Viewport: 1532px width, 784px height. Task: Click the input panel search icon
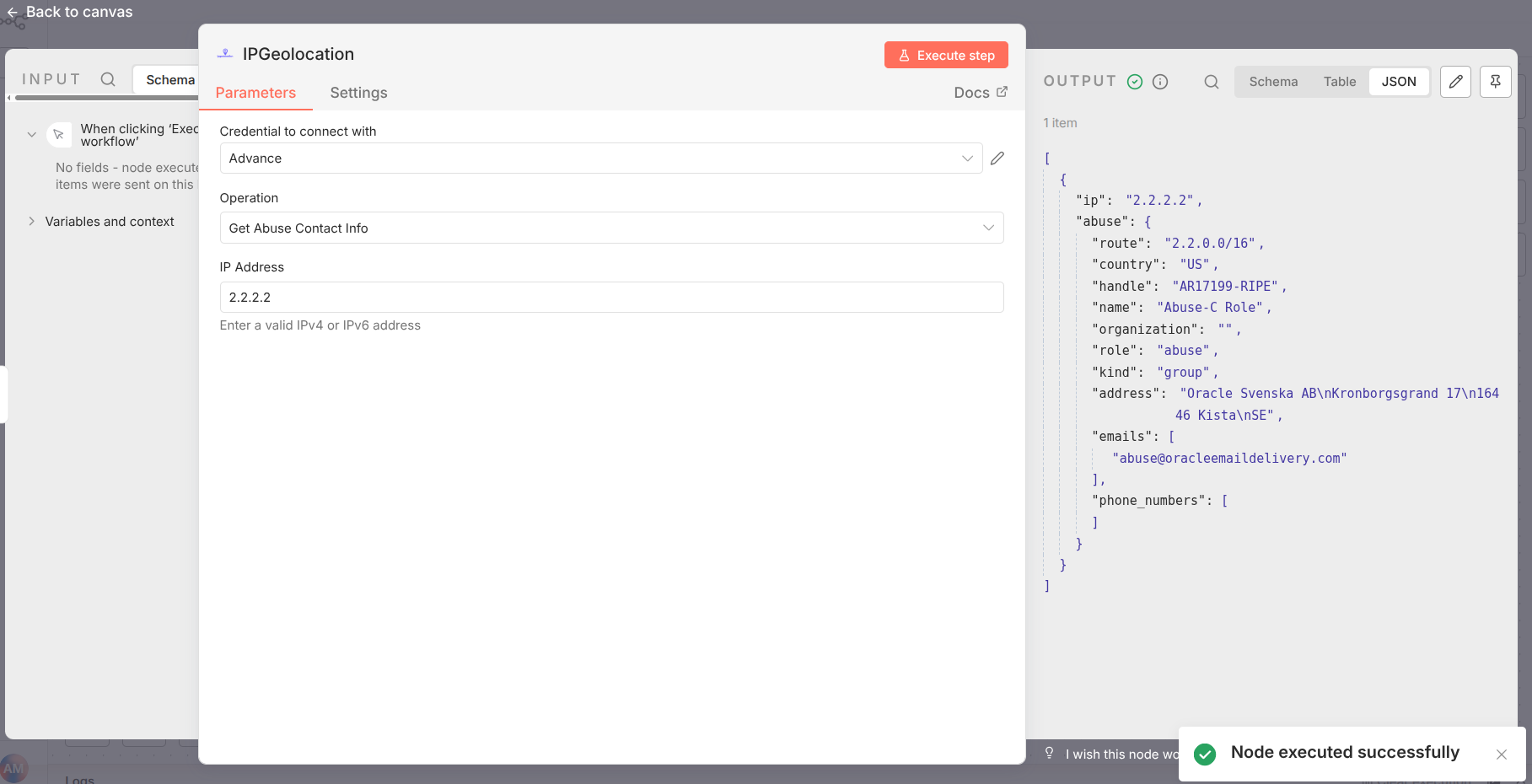pyautogui.click(x=108, y=79)
